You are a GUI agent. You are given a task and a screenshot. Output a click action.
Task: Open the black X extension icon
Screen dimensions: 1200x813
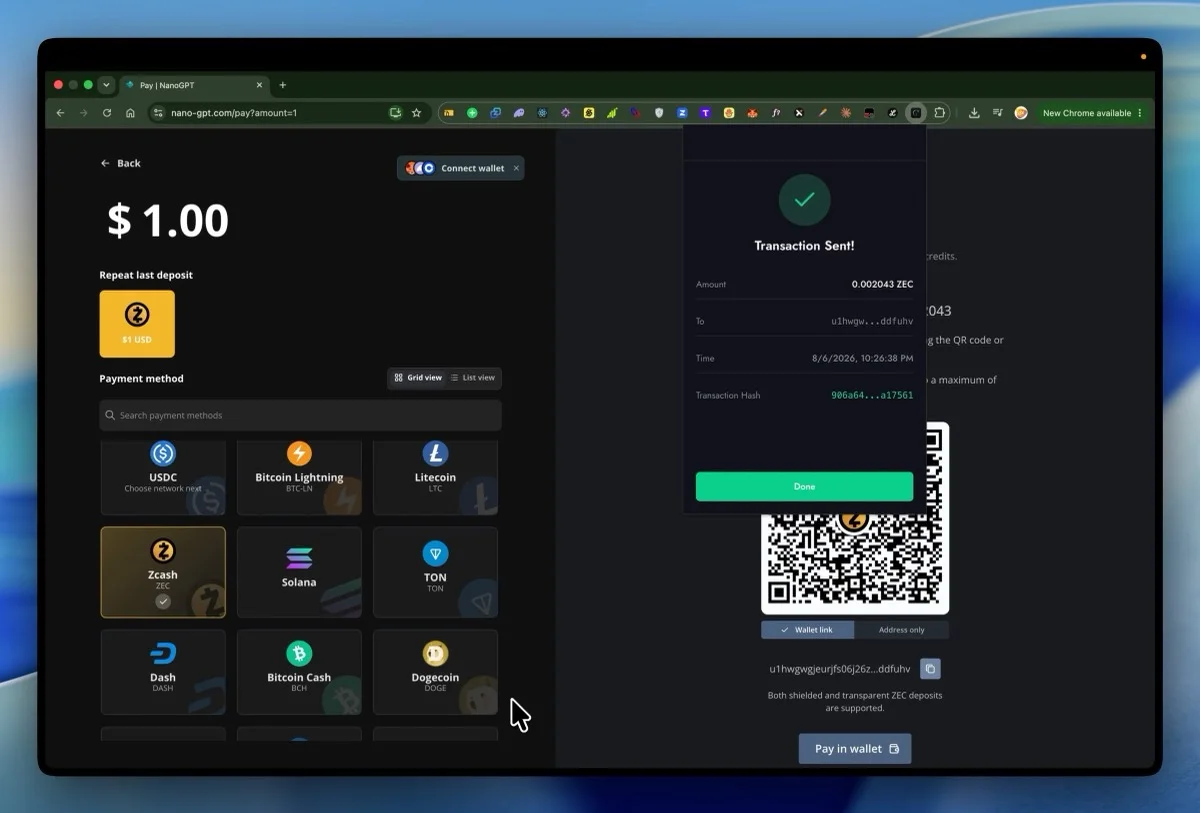coord(798,113)
